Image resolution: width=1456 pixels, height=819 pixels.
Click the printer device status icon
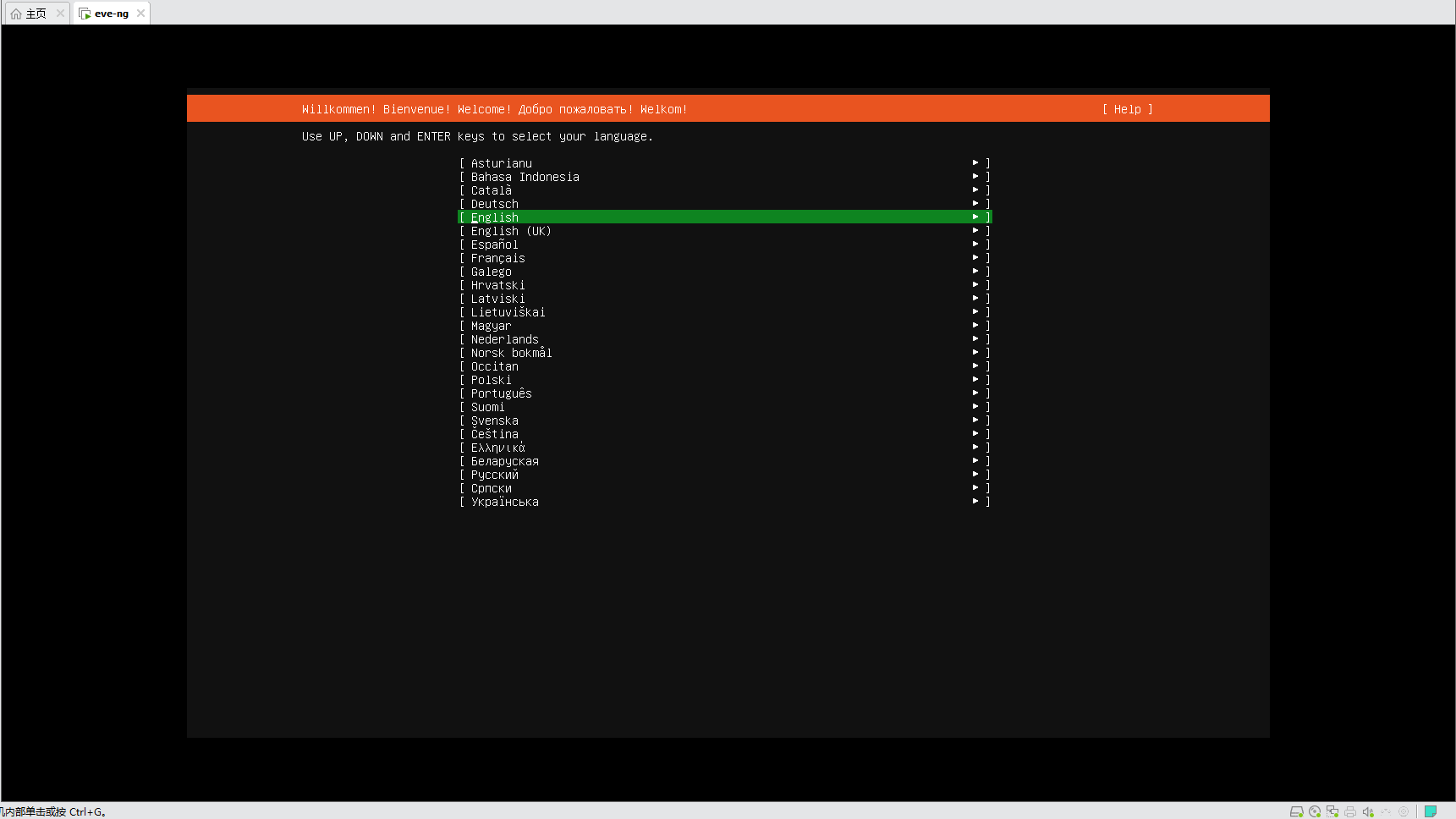click(1350, 811)
